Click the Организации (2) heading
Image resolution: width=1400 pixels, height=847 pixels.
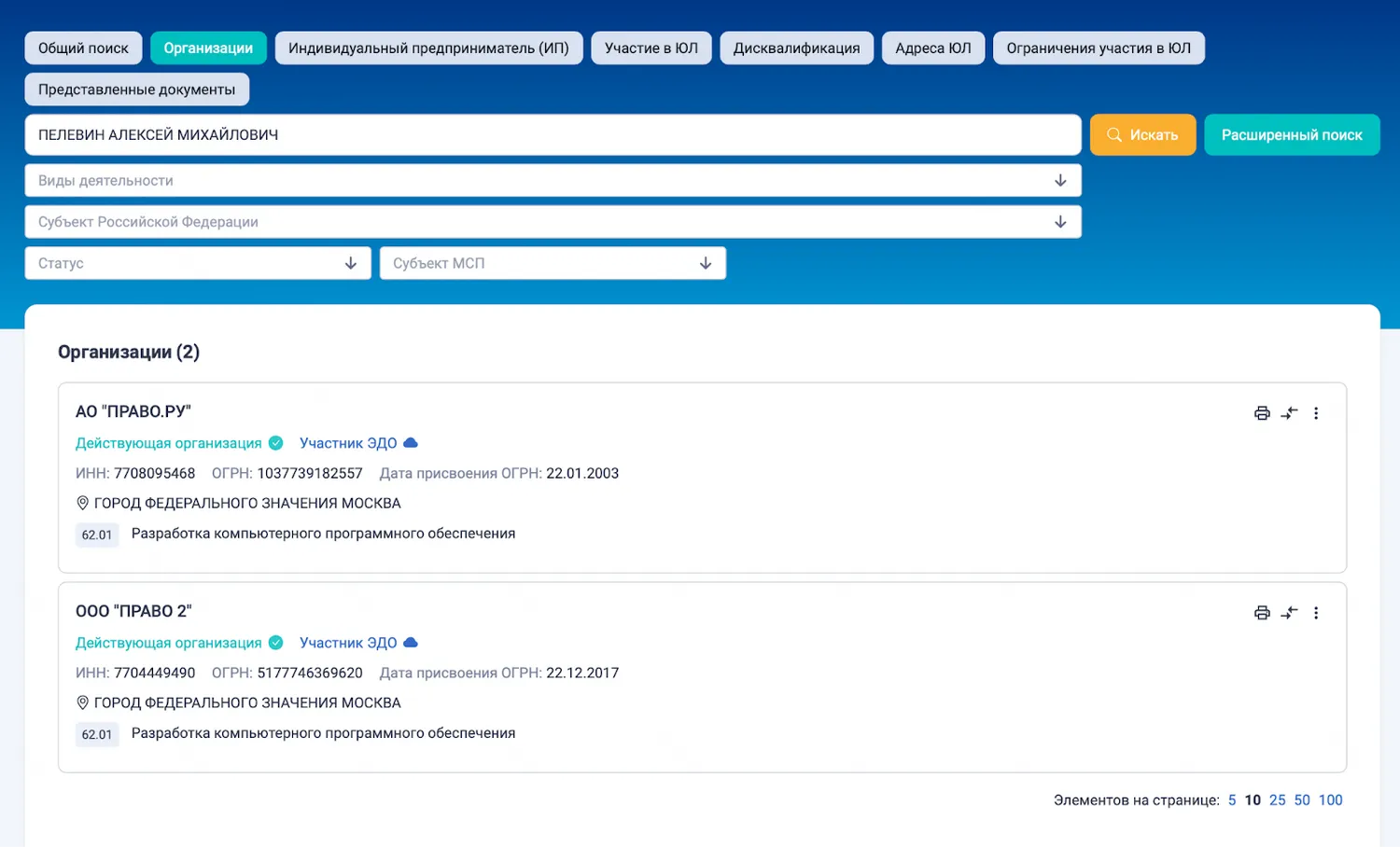click(x=129, y=352)
